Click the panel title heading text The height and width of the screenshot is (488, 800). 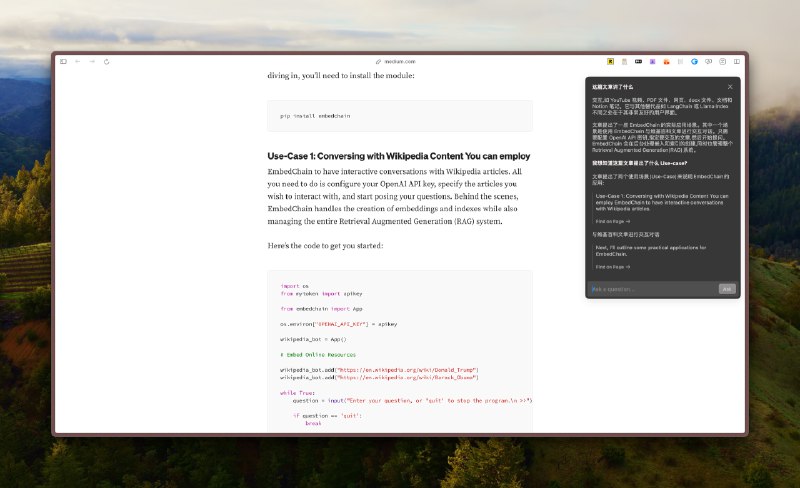[x=612, y=87]
